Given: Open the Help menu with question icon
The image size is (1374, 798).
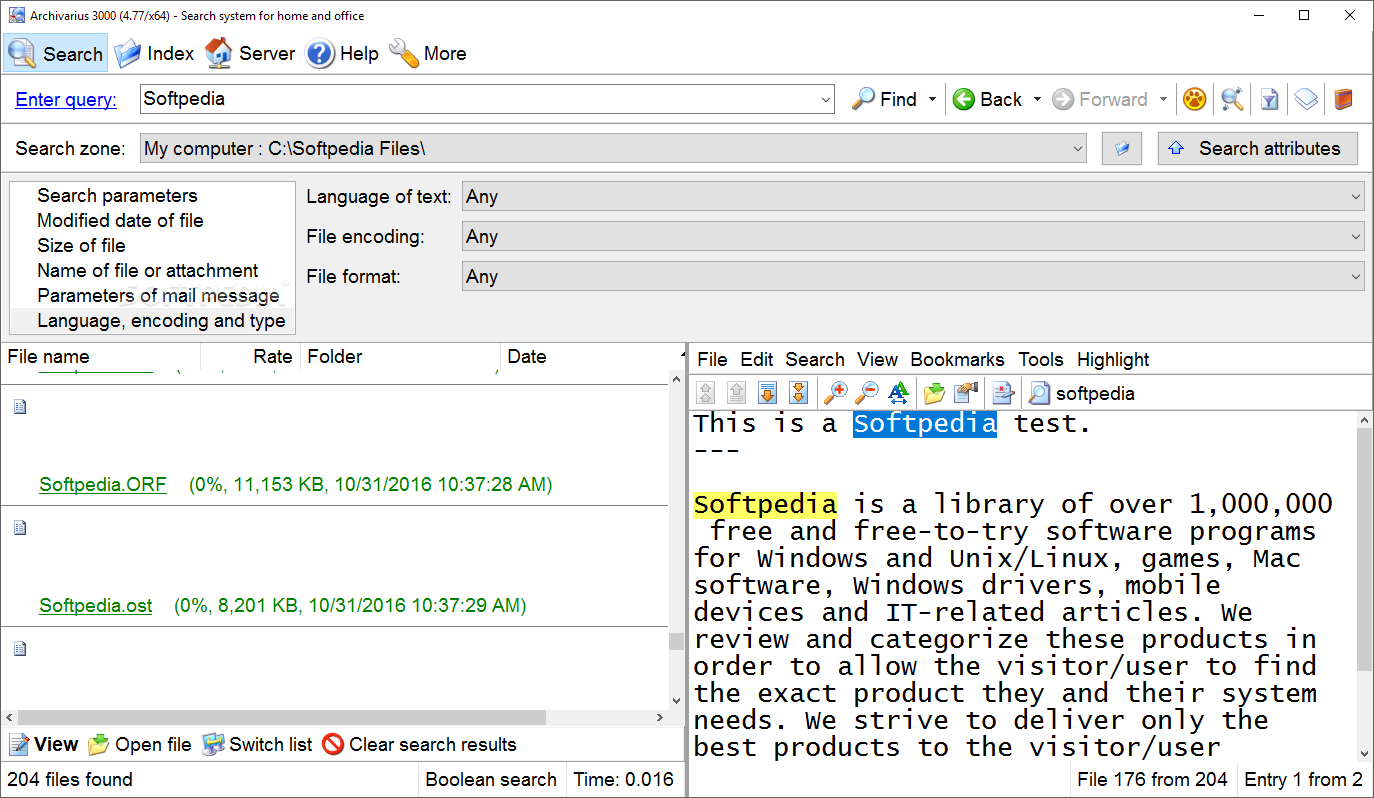Looking at the screenshot, I should (342, 54).
